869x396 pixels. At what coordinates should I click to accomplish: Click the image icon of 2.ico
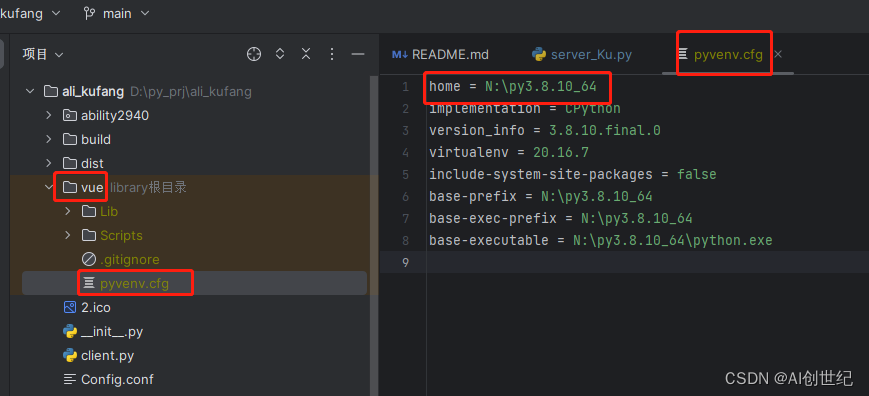(x=70, y=307)
